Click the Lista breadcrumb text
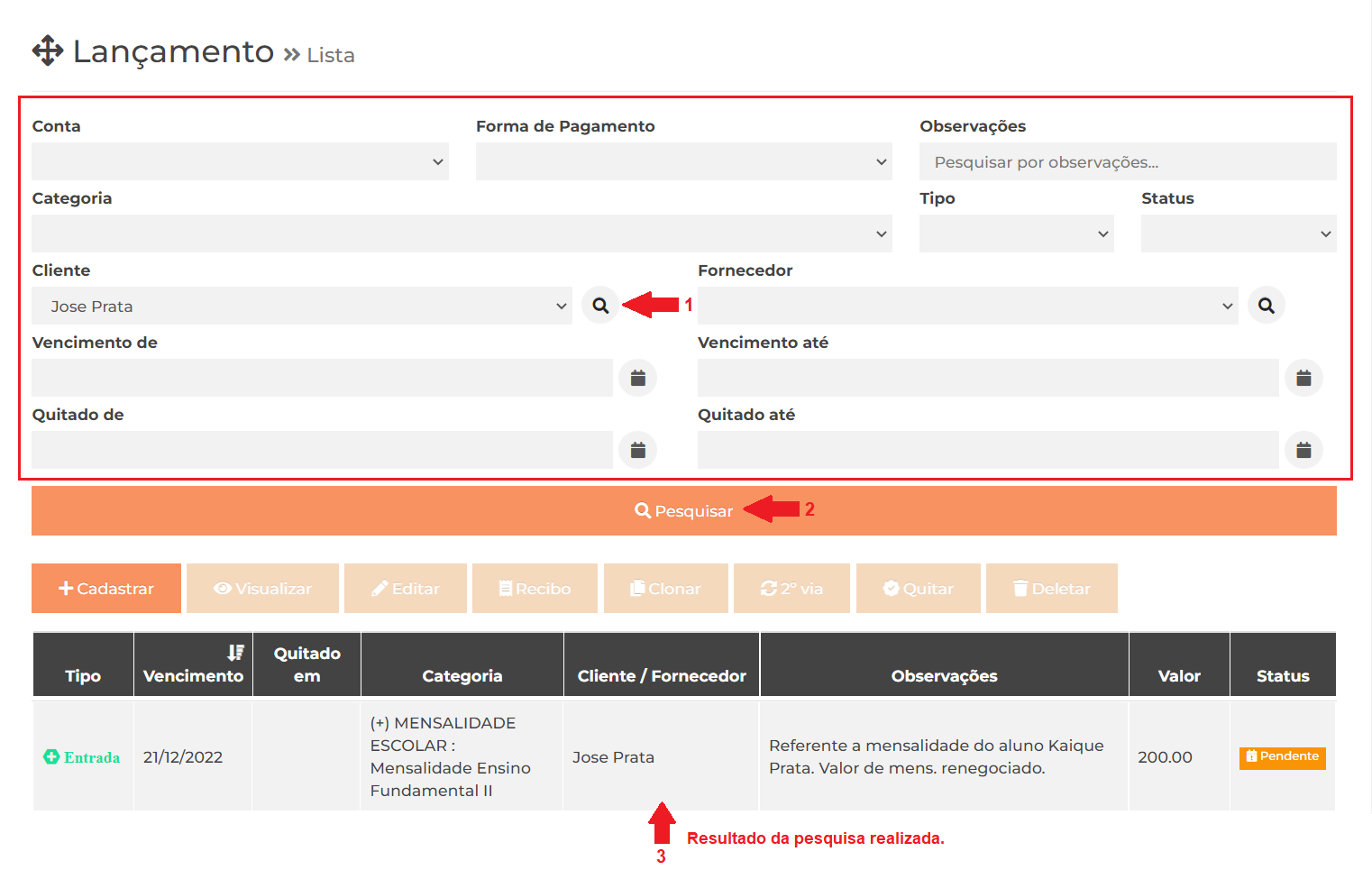Screen dimensions: 1372x870 pos(331,55)
